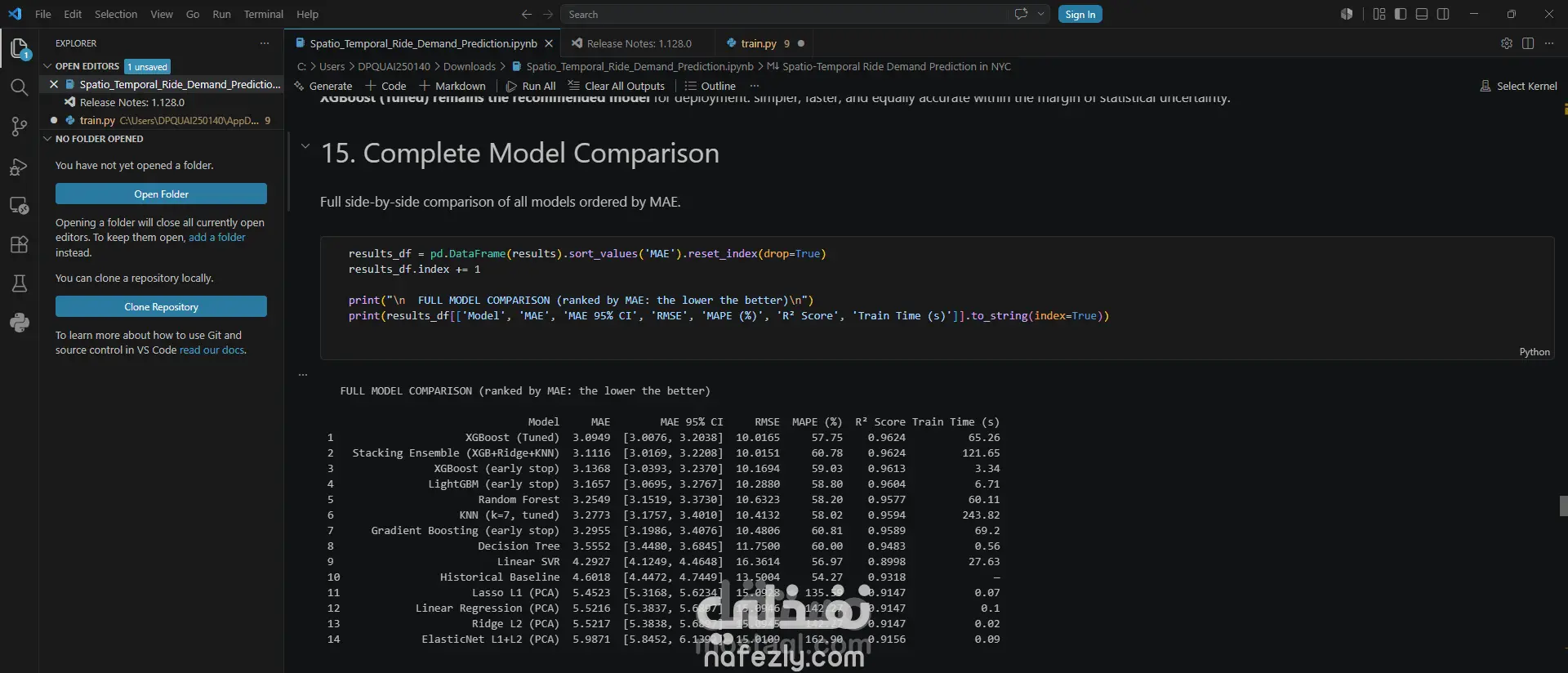1568x673 pixels.
Task: Collapse the NO FOLDER OPENED section
Action: click(x=47, y=139)
